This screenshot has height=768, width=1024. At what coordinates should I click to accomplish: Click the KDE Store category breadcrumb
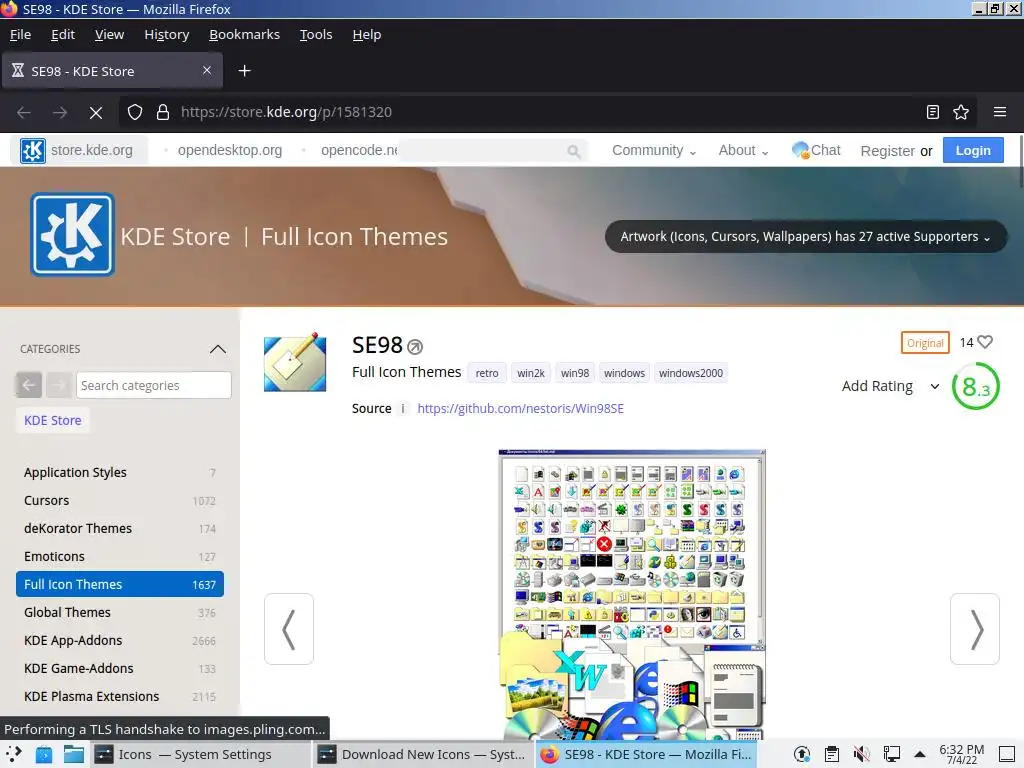coord(53,421)
